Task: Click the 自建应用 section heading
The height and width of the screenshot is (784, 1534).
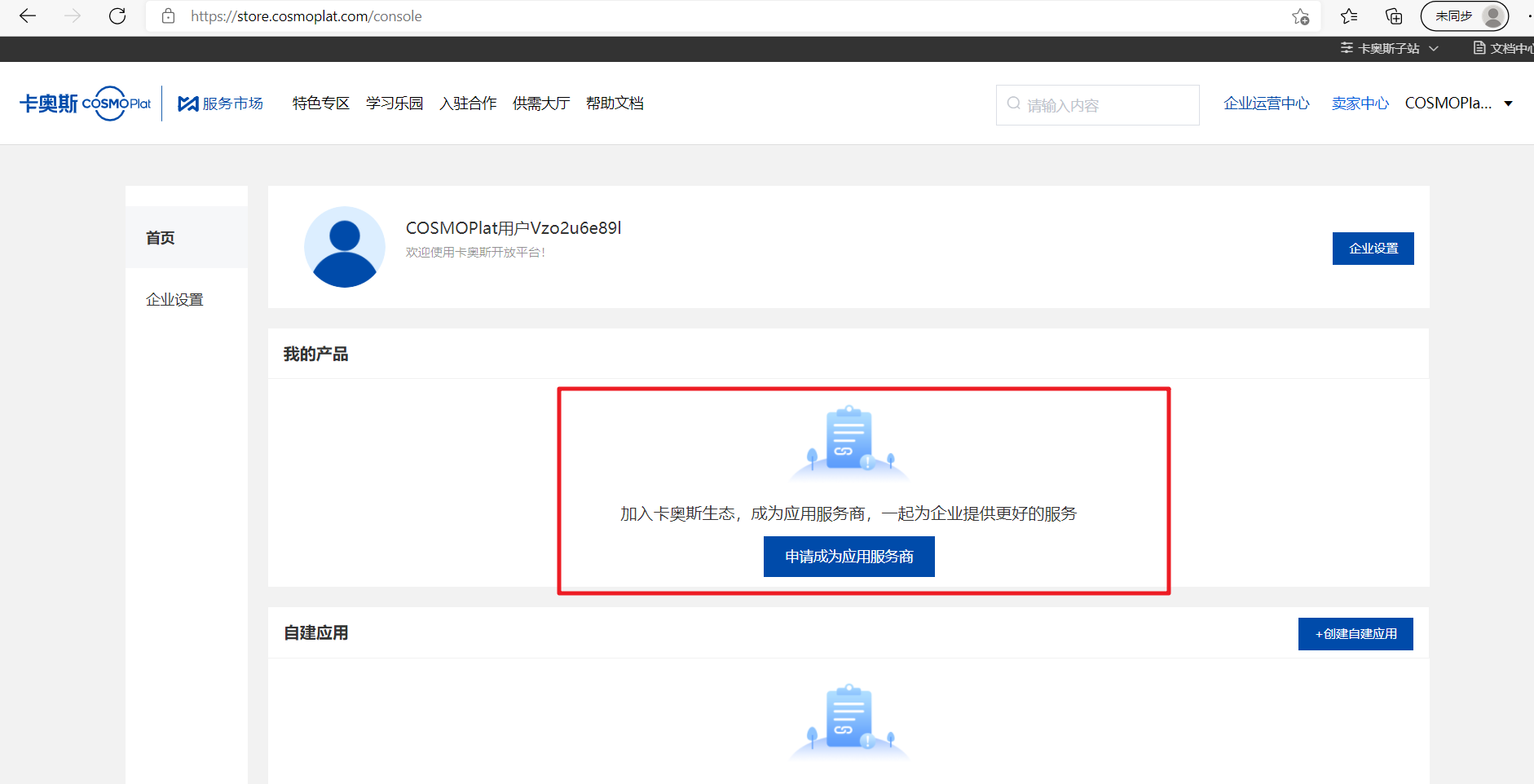Action: tap(315, 633)
